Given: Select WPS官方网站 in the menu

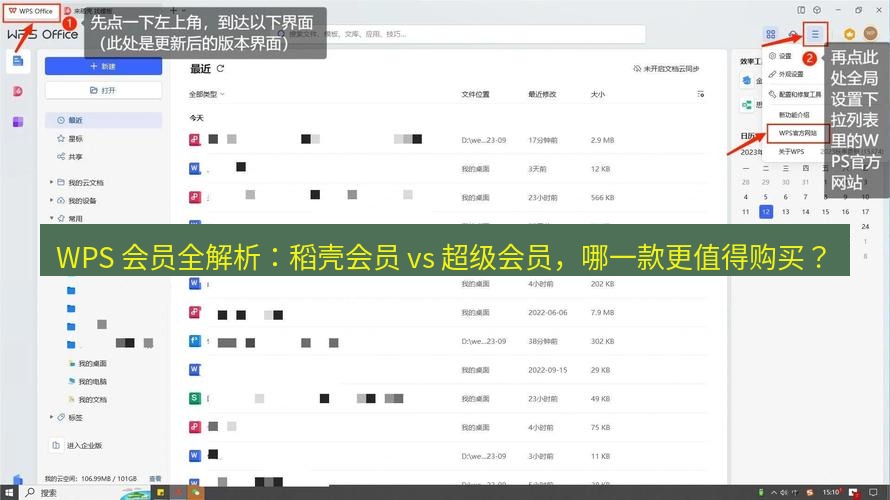Looking at the screenshot, I should tap(797, 133).
